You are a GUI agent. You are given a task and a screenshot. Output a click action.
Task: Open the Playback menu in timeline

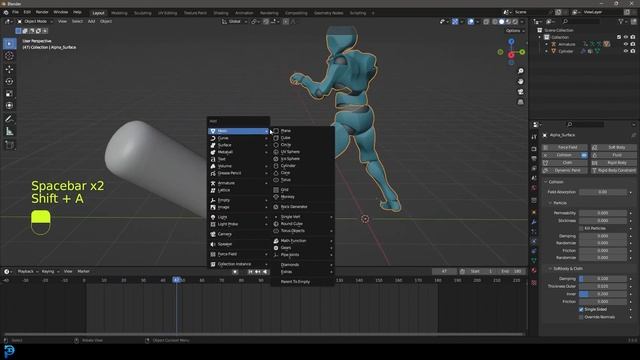(26, 271)
